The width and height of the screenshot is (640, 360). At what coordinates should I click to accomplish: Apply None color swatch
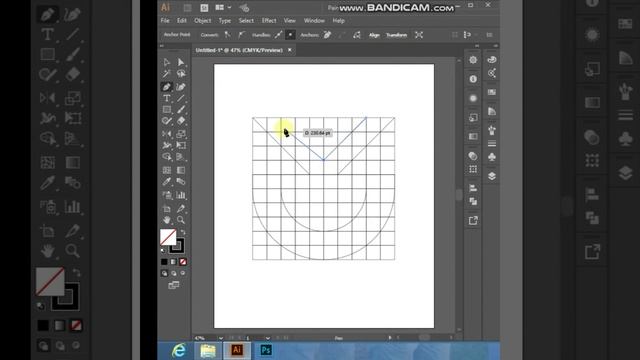point(183,262)
